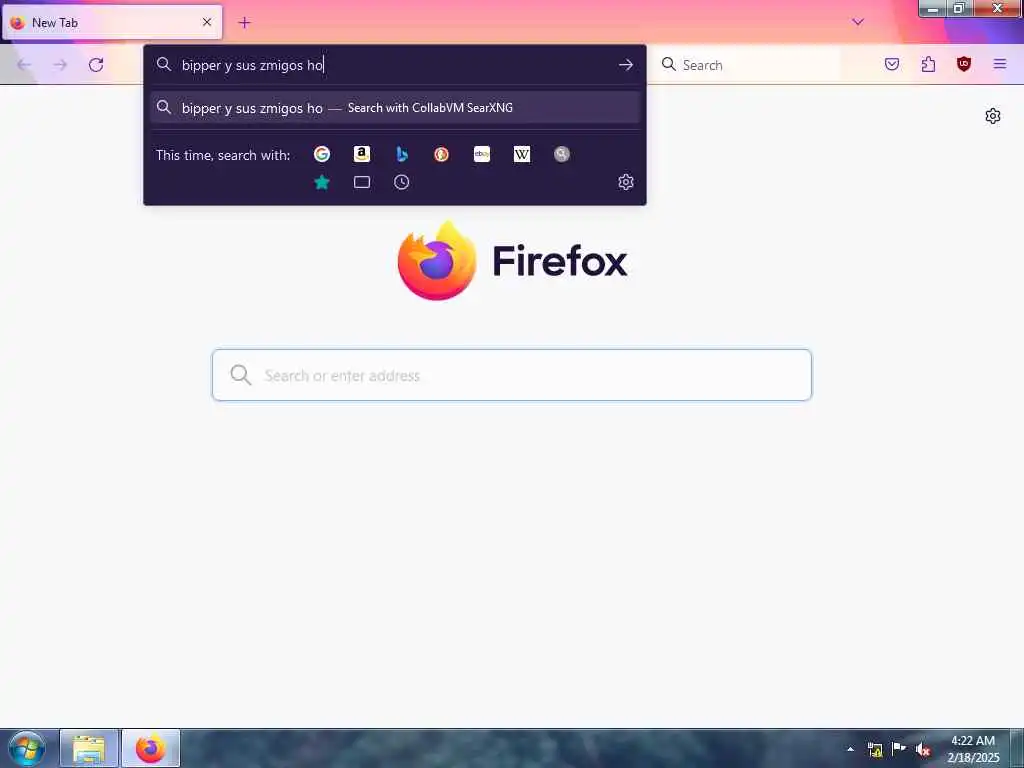The height and width of the screenshot is (768, 1024).
Task: Focus the toolbar Search box
Action: click(748, 65)
